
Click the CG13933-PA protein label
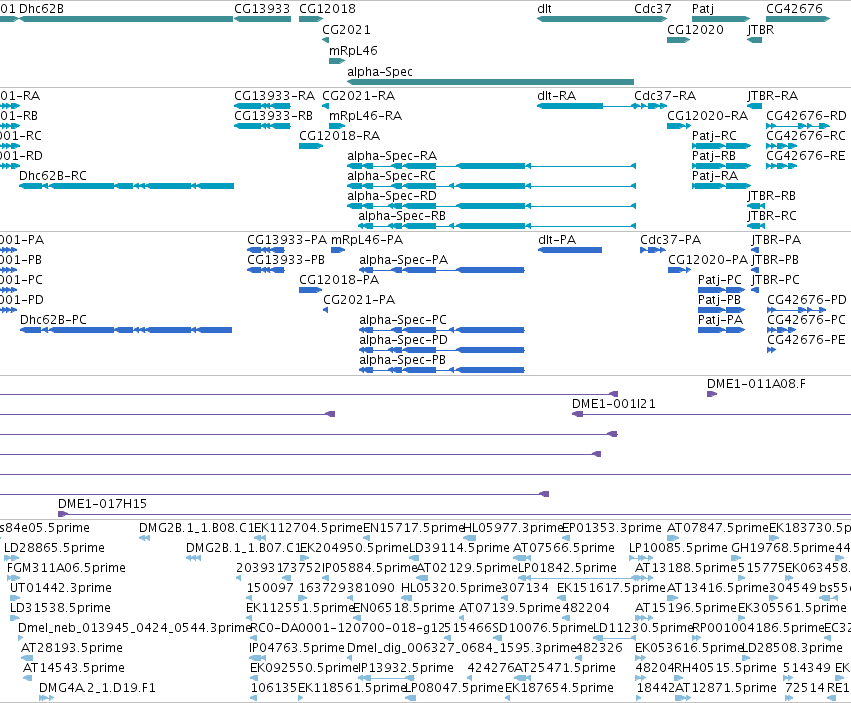(x=287, y=240)
